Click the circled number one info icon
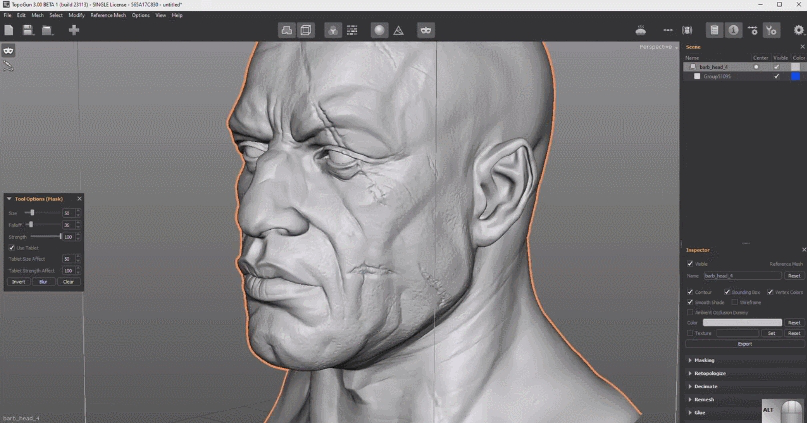Viewport: 807px width, 423px height. tap(733, 30)
